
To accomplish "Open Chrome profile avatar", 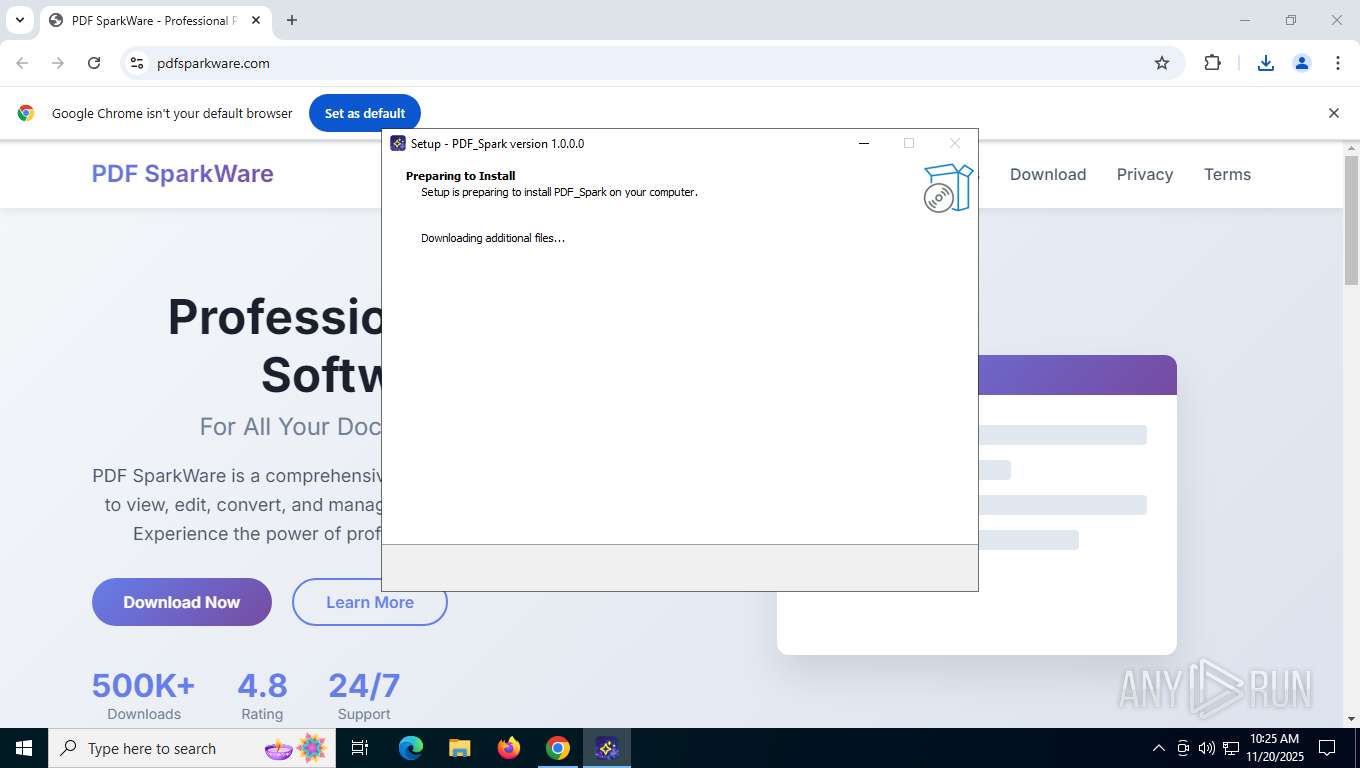I will coord(1302,63).
